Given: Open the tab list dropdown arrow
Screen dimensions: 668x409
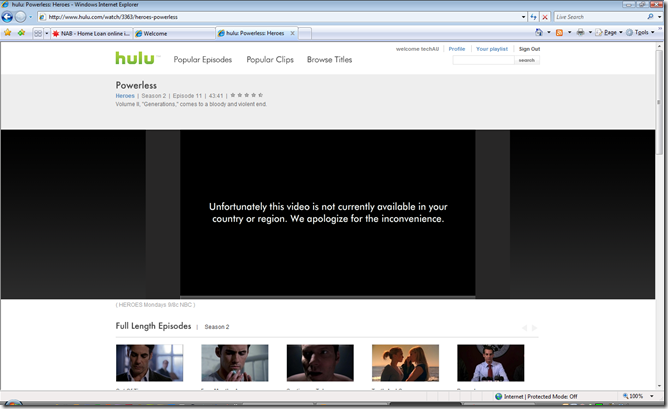Looking at the screenshot, I should 46,33.
